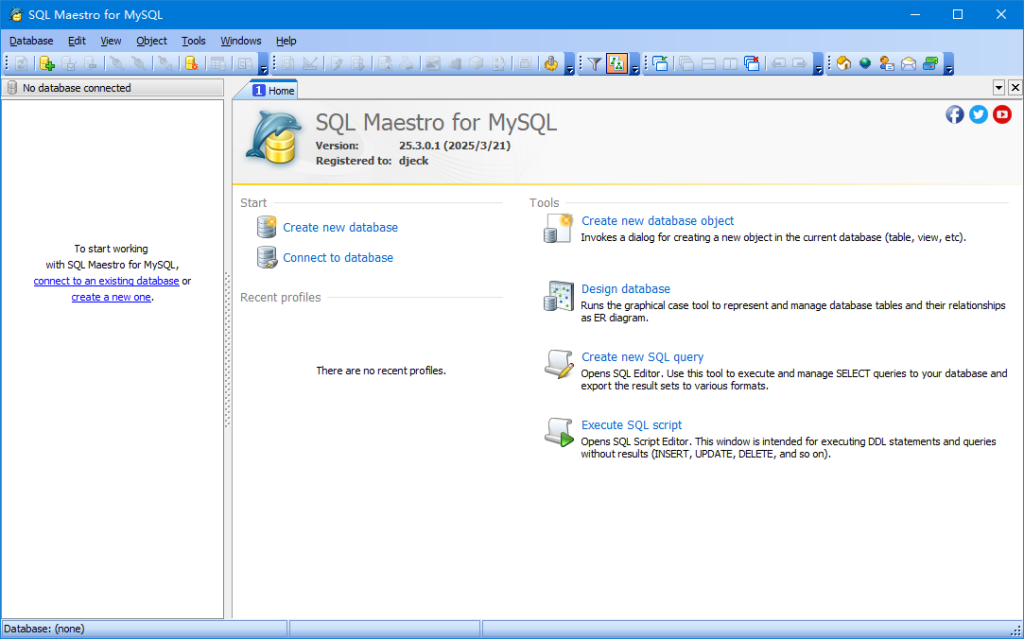Open the Tools menu
Image resolution: width=1024 pixels, height=639 pixels.
pyautogui.click(x=193, y=41)
